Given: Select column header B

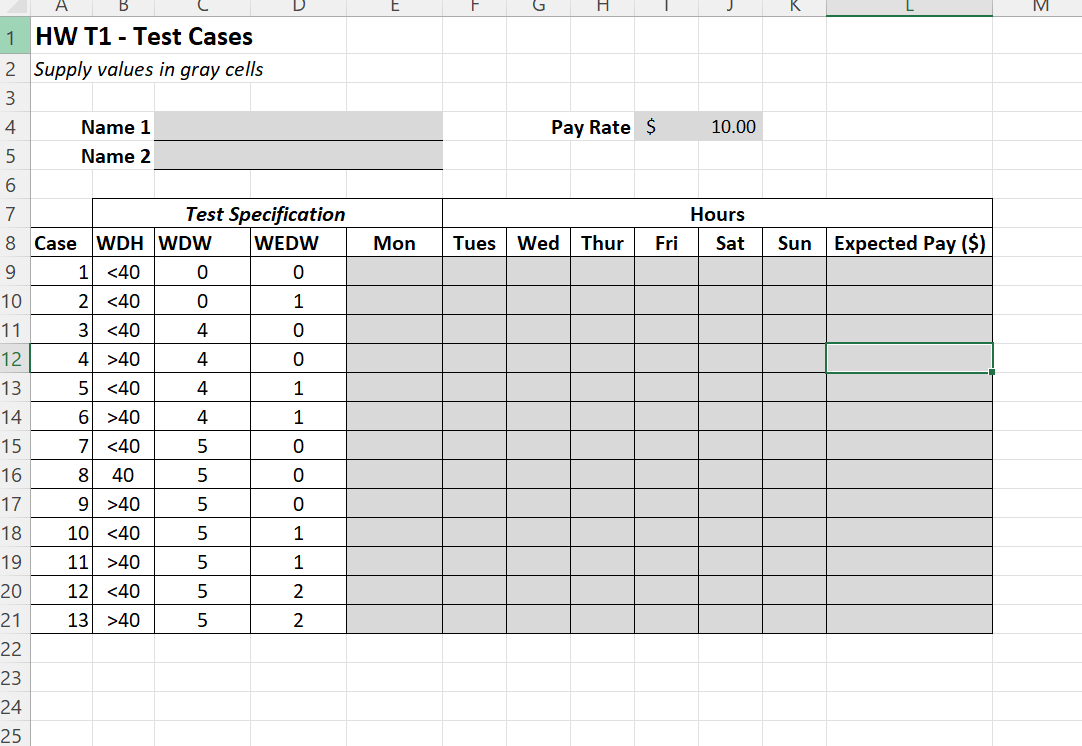Looking at the screenshot, I should pos(124,7).
